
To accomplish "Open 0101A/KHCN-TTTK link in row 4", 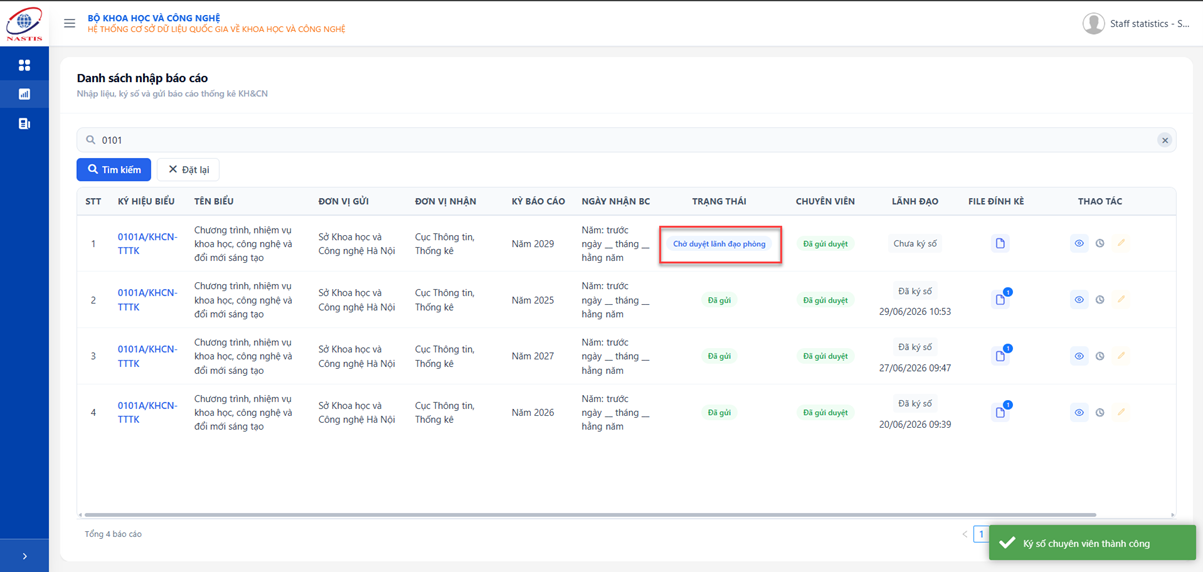I will coord(147,412).
